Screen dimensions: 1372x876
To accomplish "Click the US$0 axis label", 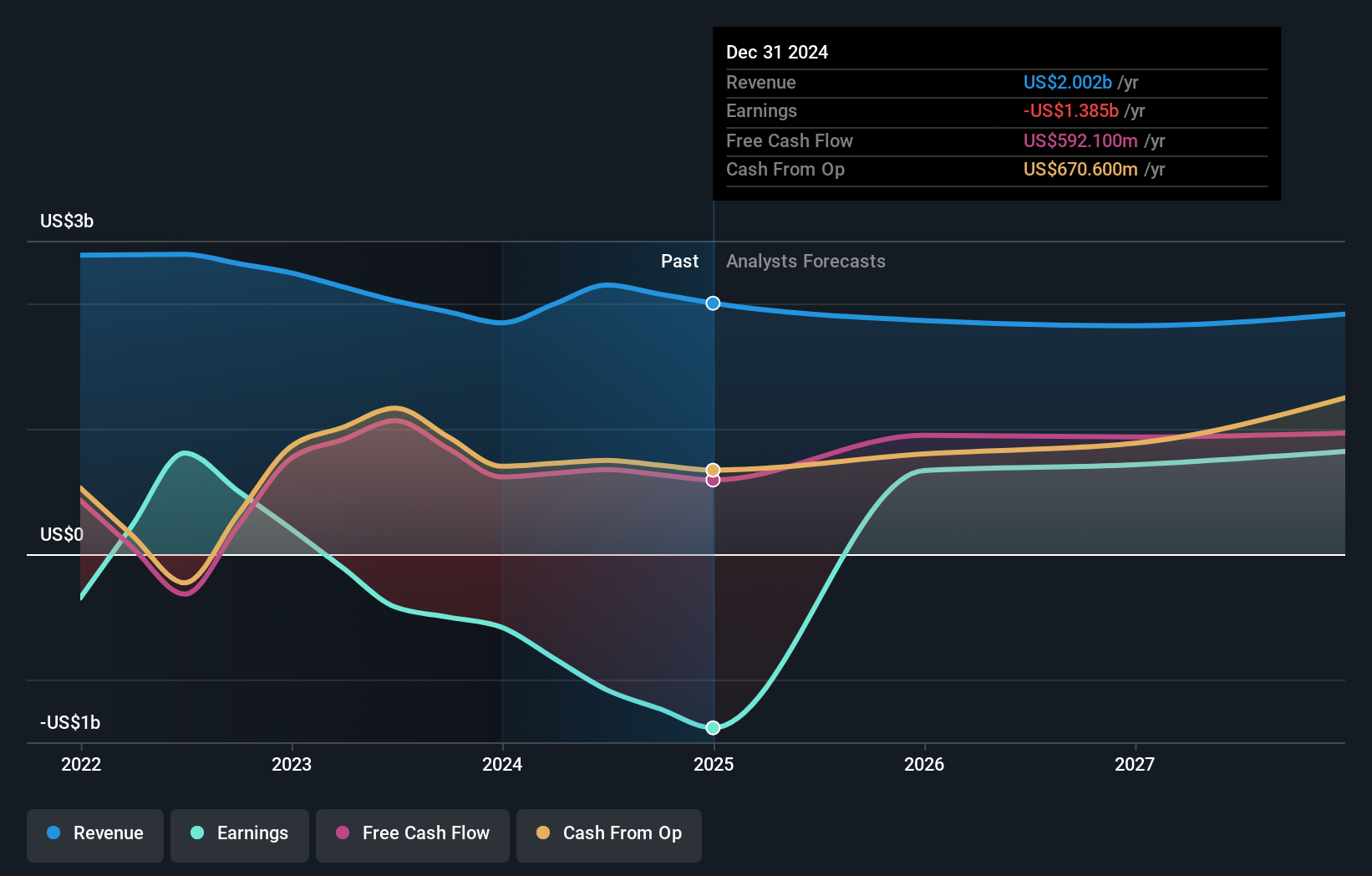I will (x=62, y=534).
